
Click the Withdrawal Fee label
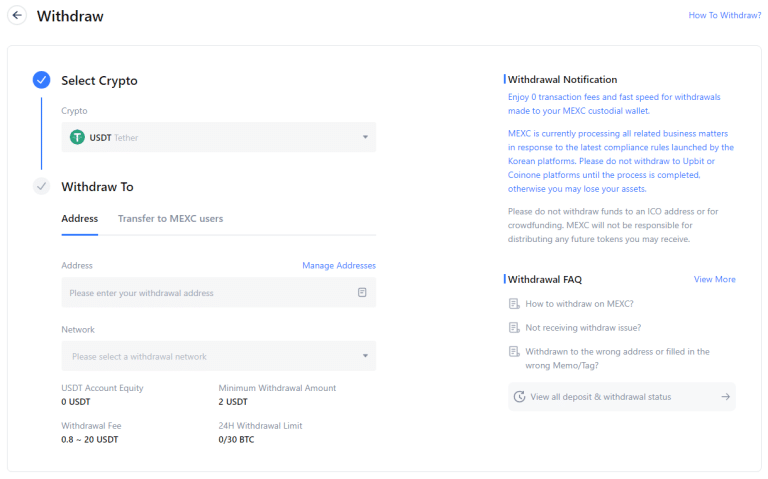tap(91, 426)
